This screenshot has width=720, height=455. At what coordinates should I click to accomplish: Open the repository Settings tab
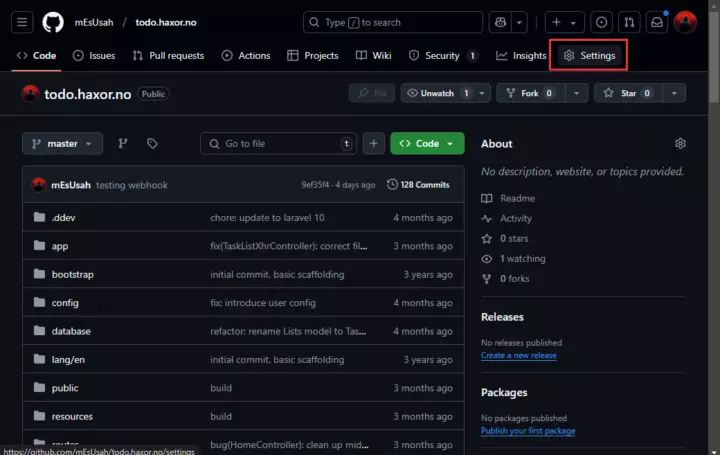(x=589, y=56)
